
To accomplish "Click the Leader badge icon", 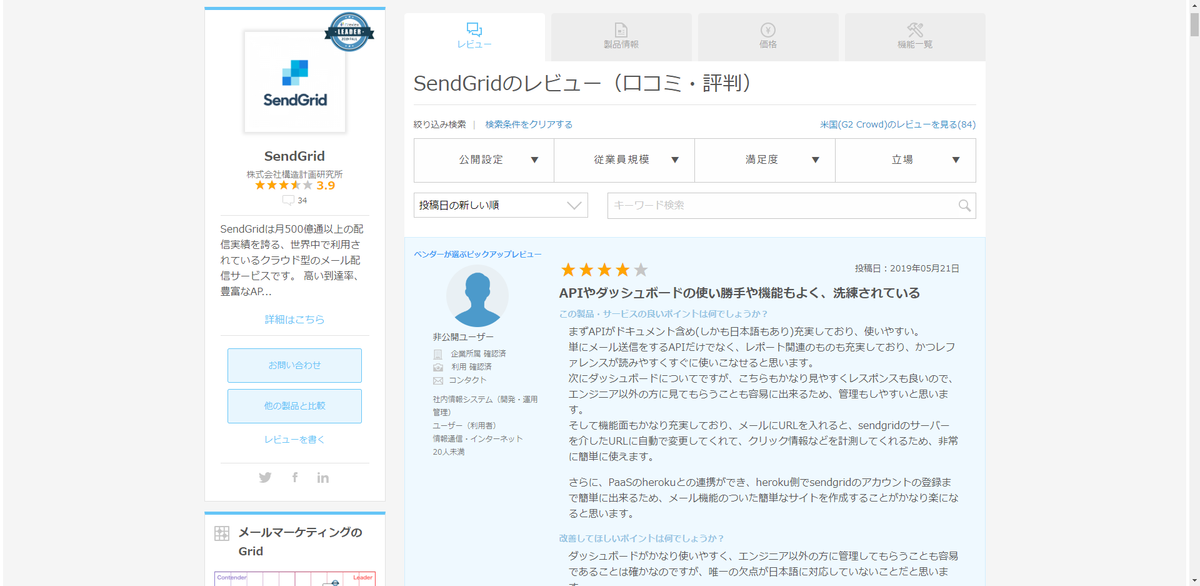I will pos(350,32).
